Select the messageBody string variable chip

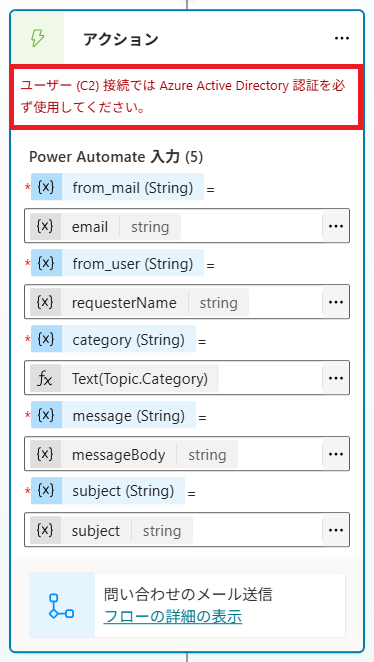pos(134,455)
